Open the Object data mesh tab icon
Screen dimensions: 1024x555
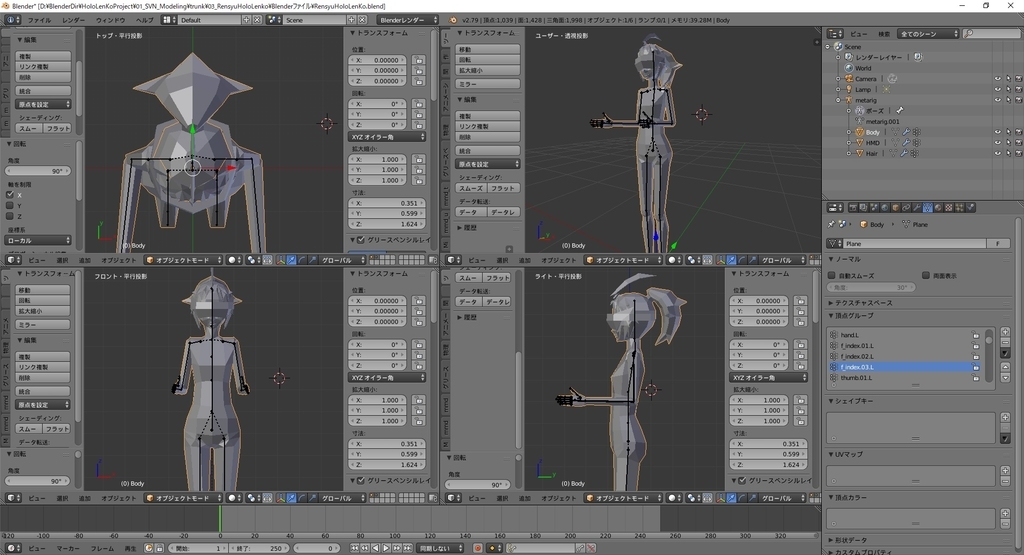tap(928, 208)
